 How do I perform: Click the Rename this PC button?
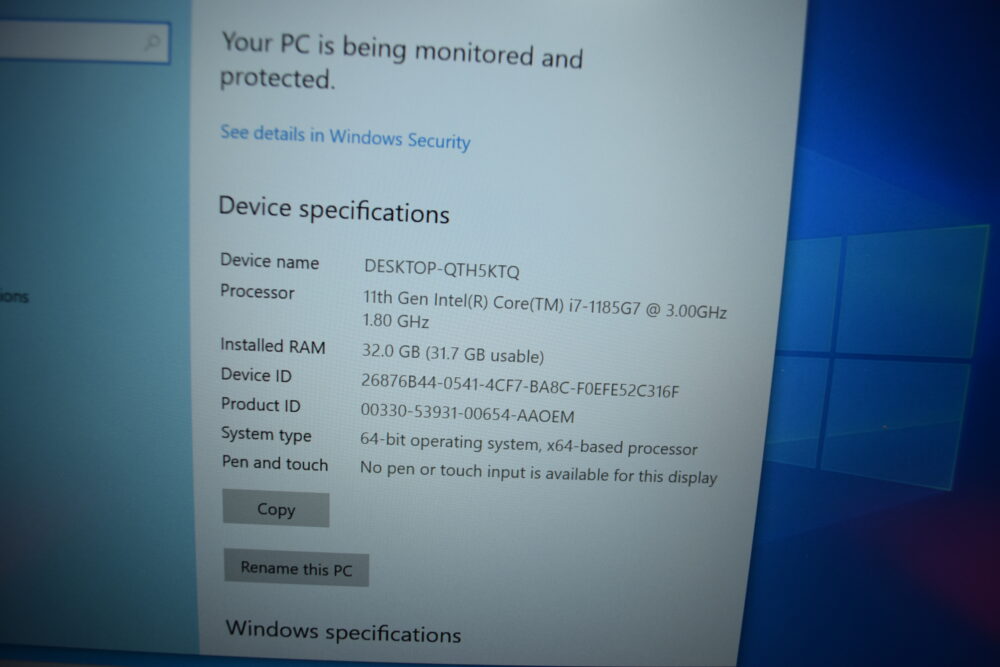click(296, 568)
